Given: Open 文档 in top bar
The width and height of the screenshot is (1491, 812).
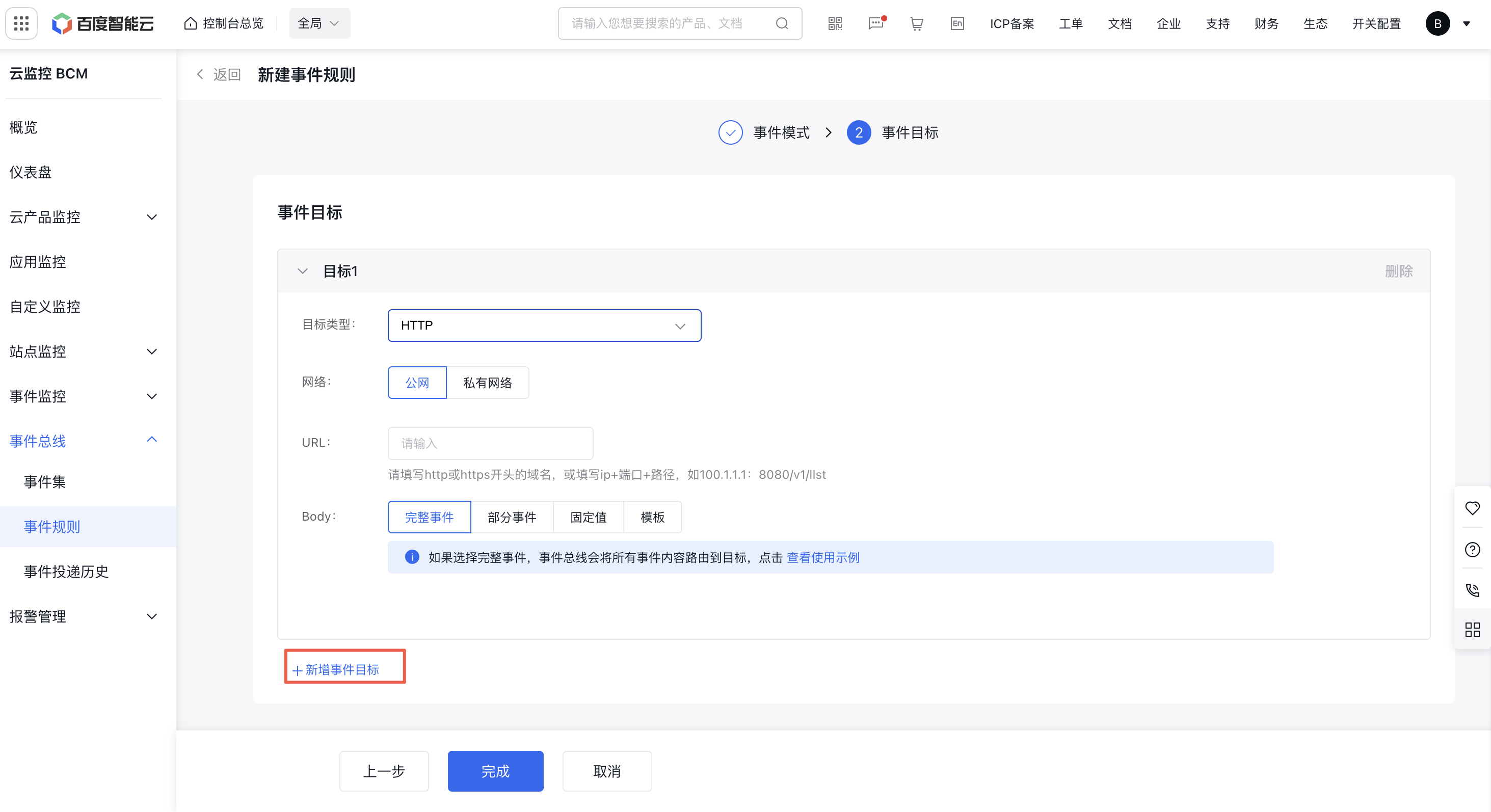Looking at the screenshot, I should (1120, 24).
